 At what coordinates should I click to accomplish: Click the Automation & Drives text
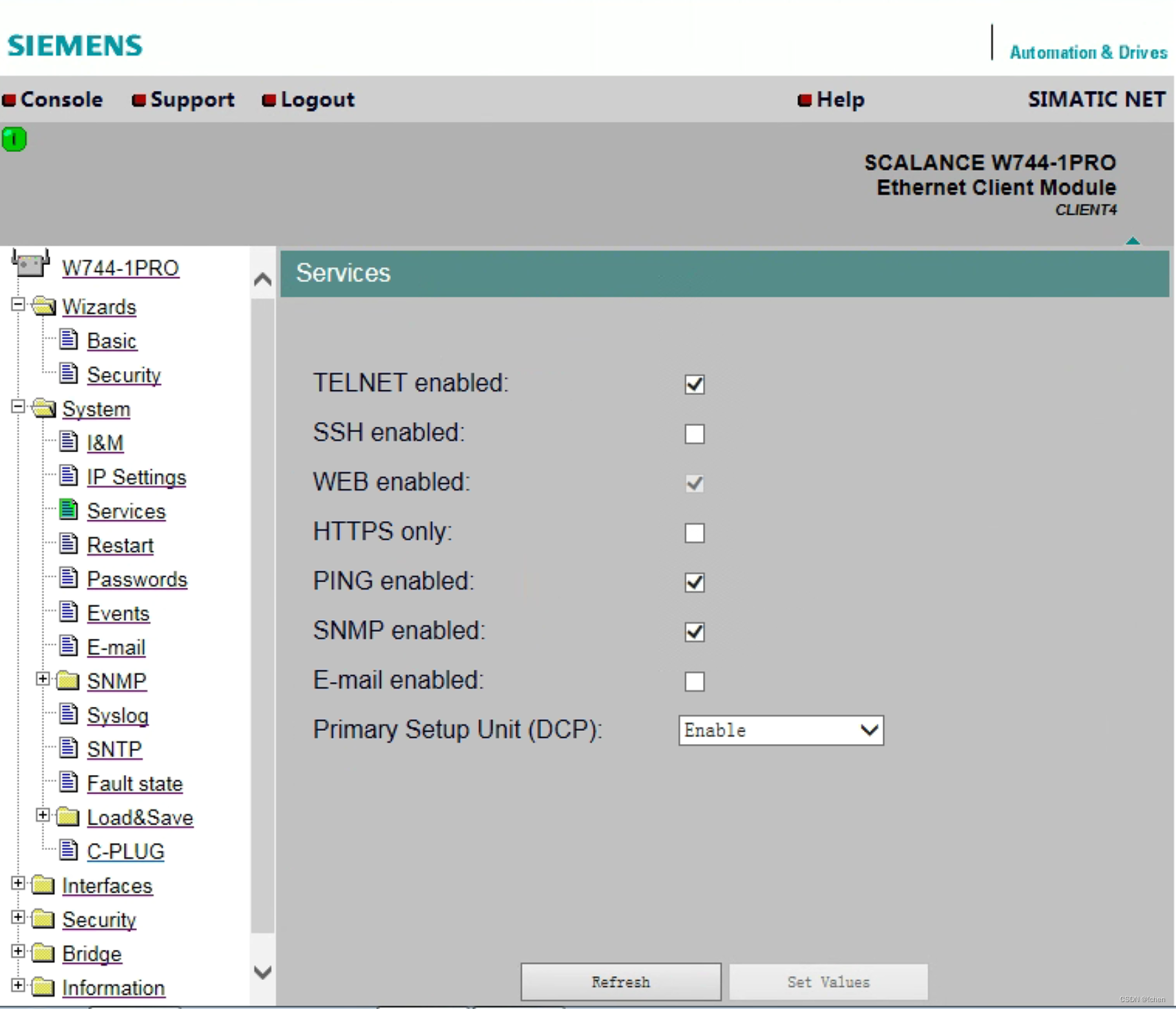pyautogui.click(x=1088, y=52)
